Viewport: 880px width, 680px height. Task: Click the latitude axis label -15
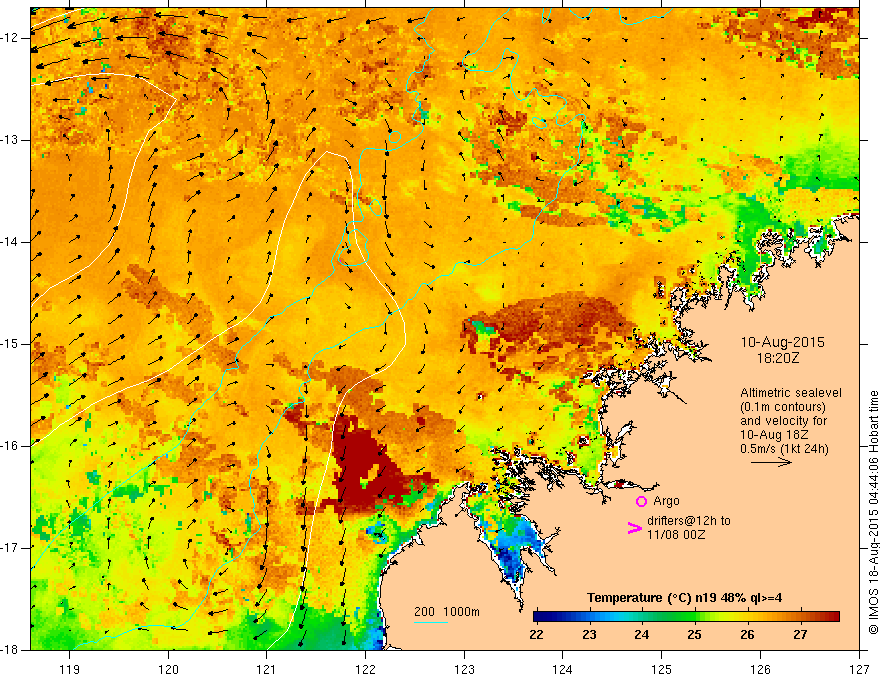10,343
